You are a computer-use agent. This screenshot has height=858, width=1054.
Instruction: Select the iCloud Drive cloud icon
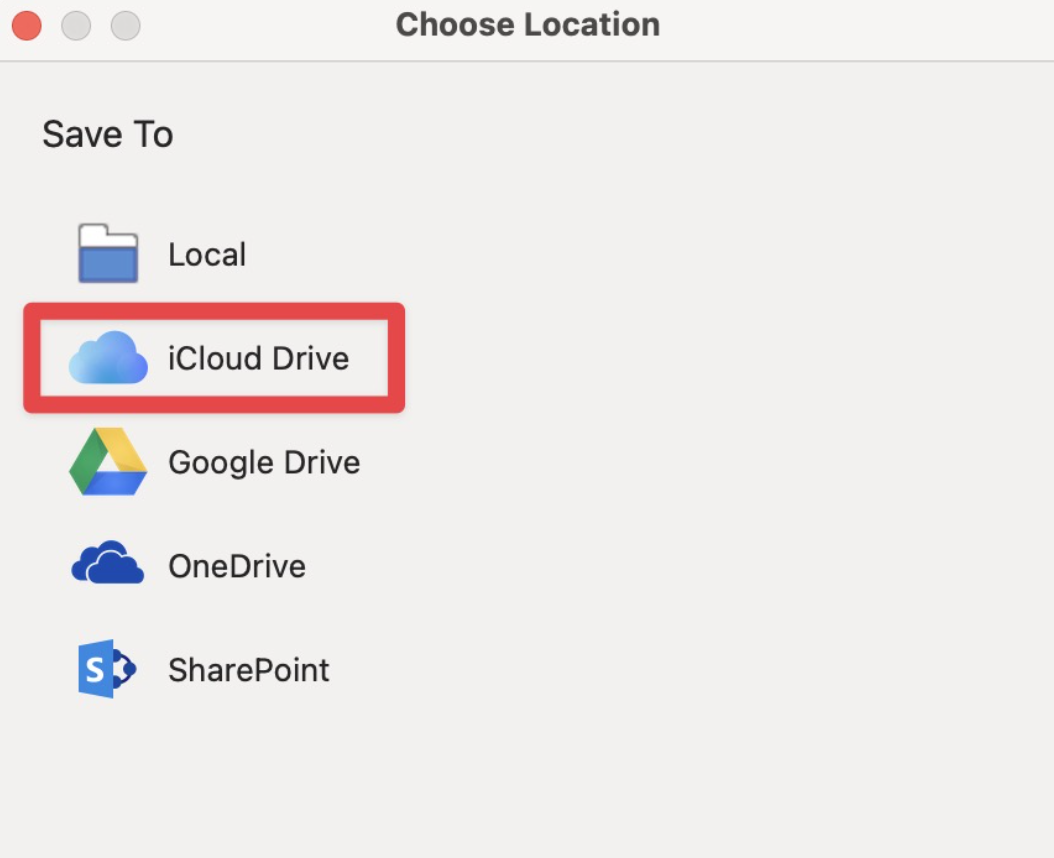click(108, 358)
